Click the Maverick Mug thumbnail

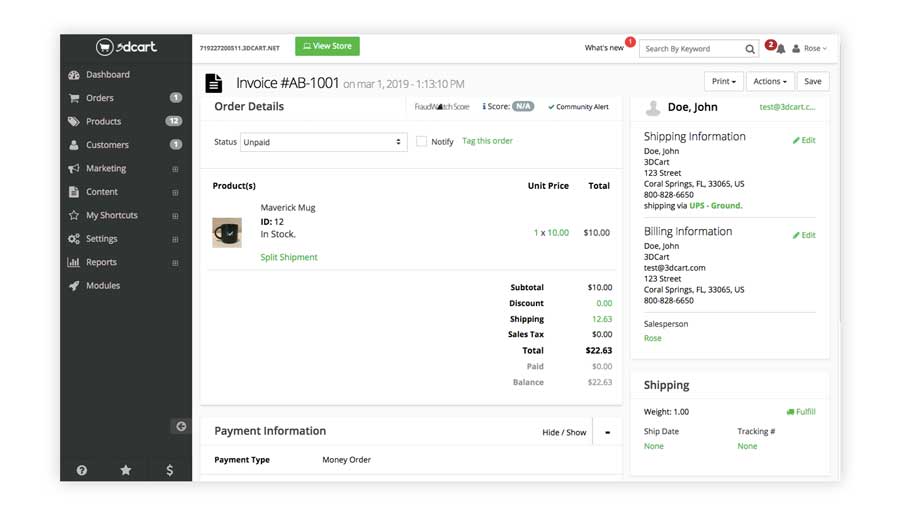tap(227, 233)
